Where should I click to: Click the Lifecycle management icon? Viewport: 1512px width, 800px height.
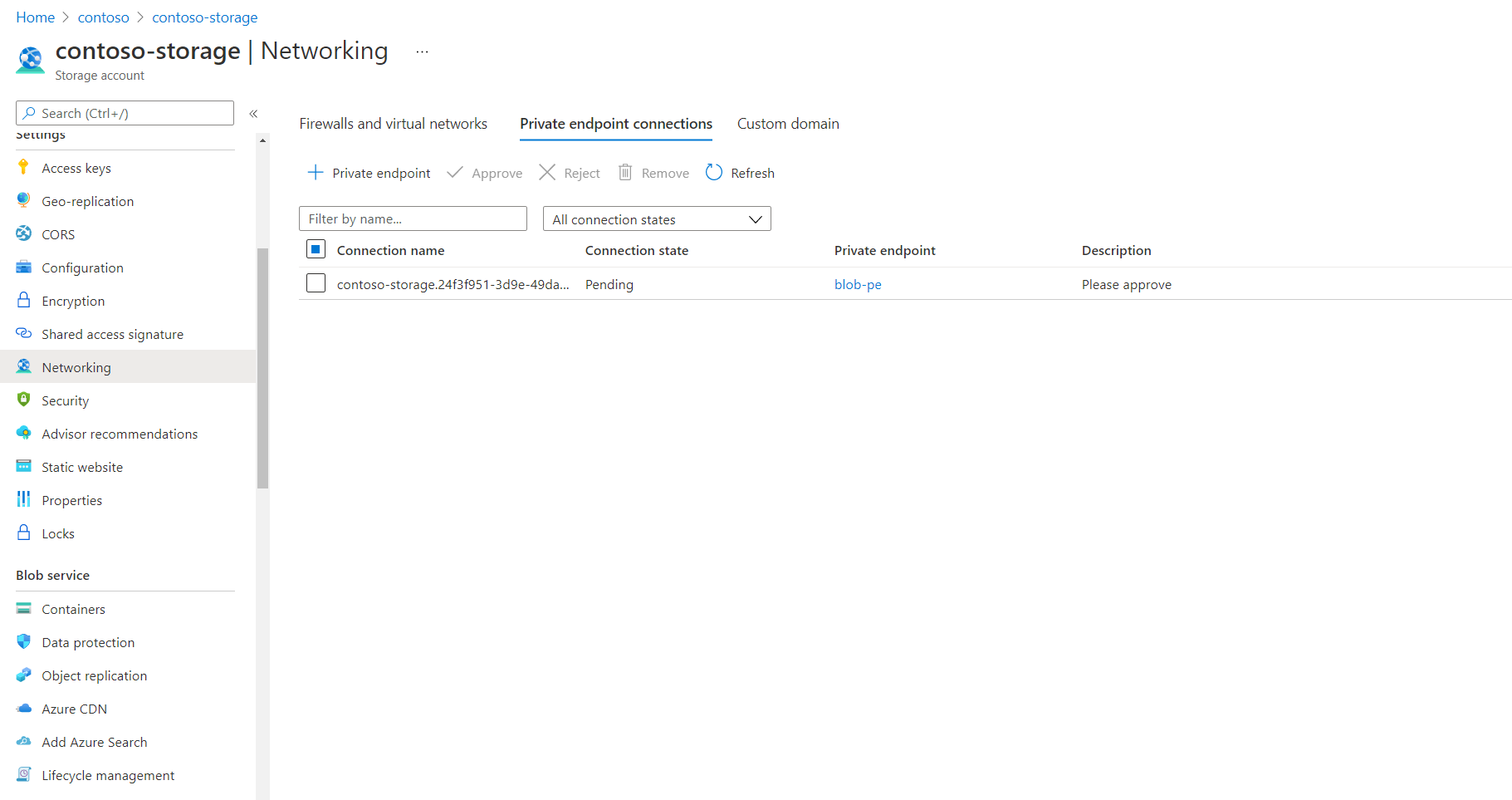point(23,775)
